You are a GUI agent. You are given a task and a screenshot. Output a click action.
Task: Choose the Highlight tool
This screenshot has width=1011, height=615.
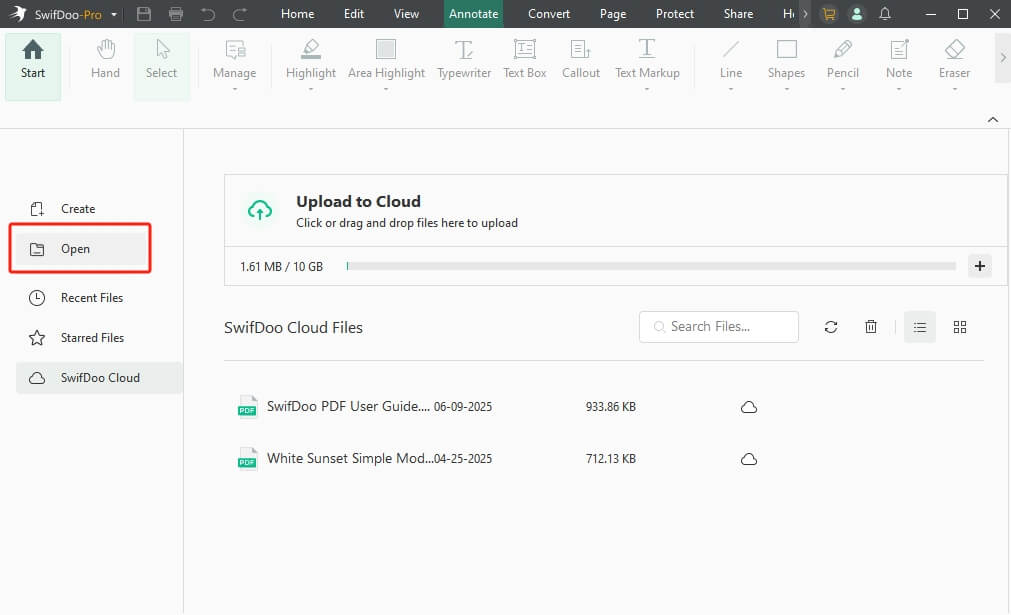point(311,59)
